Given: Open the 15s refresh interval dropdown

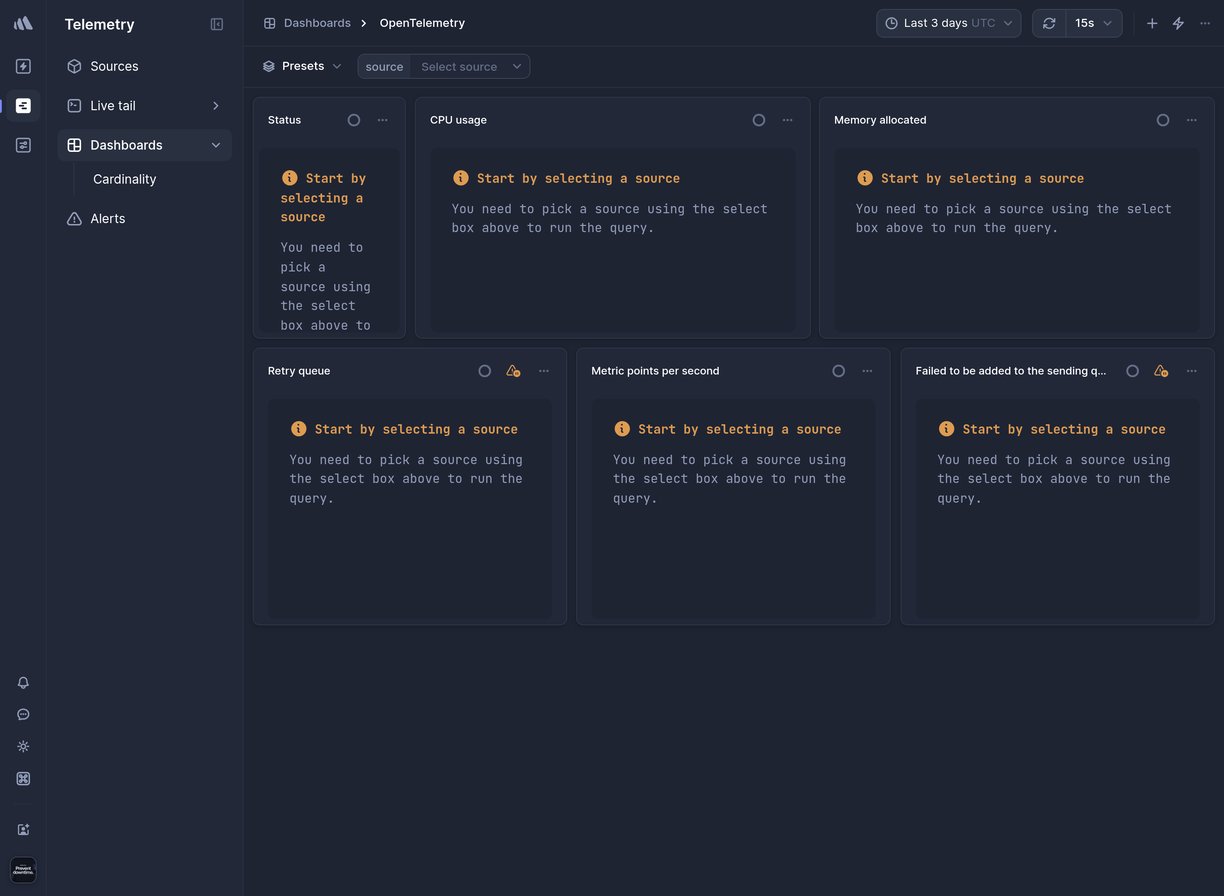Looking at the screenshot, I should pyautogui.click(x=1094, y=23).
